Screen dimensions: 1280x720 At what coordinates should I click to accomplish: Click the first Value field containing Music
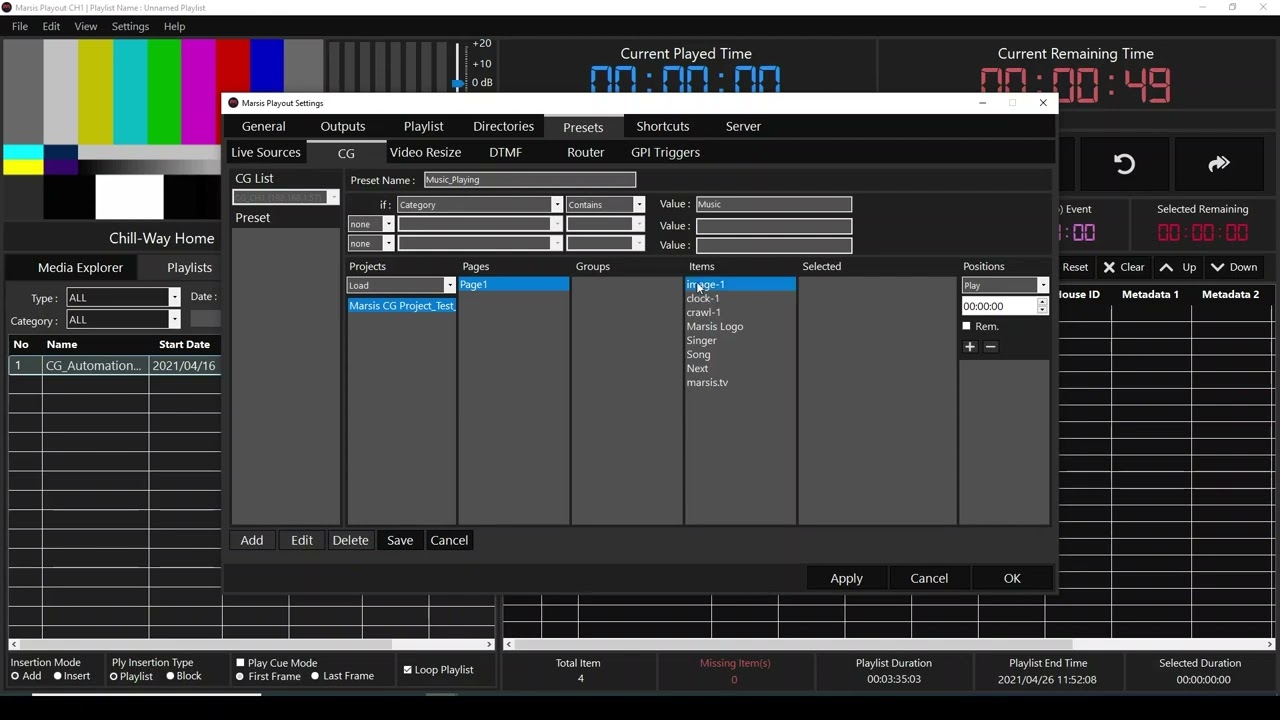[774, 204]
